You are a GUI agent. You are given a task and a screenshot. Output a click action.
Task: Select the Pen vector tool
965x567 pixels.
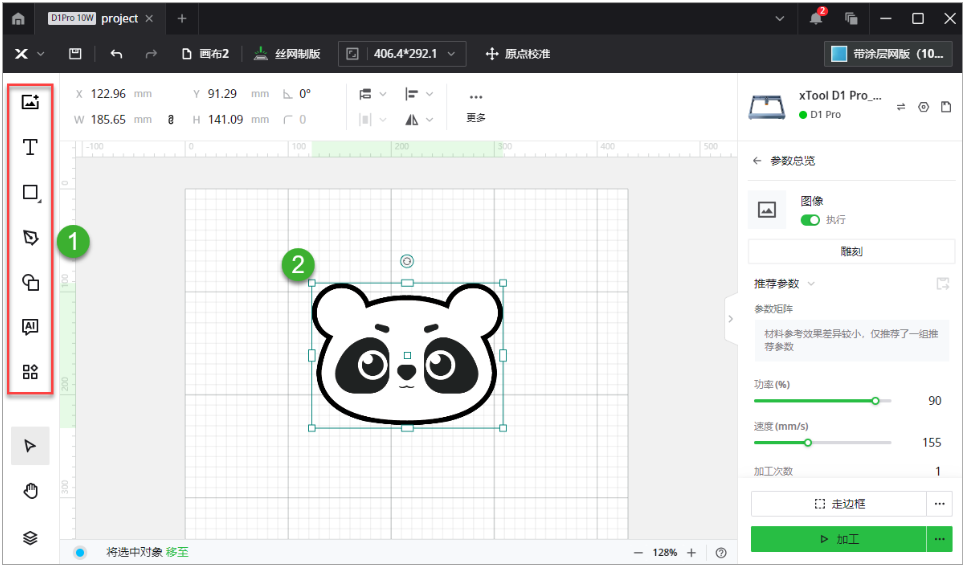pos(30,237)
